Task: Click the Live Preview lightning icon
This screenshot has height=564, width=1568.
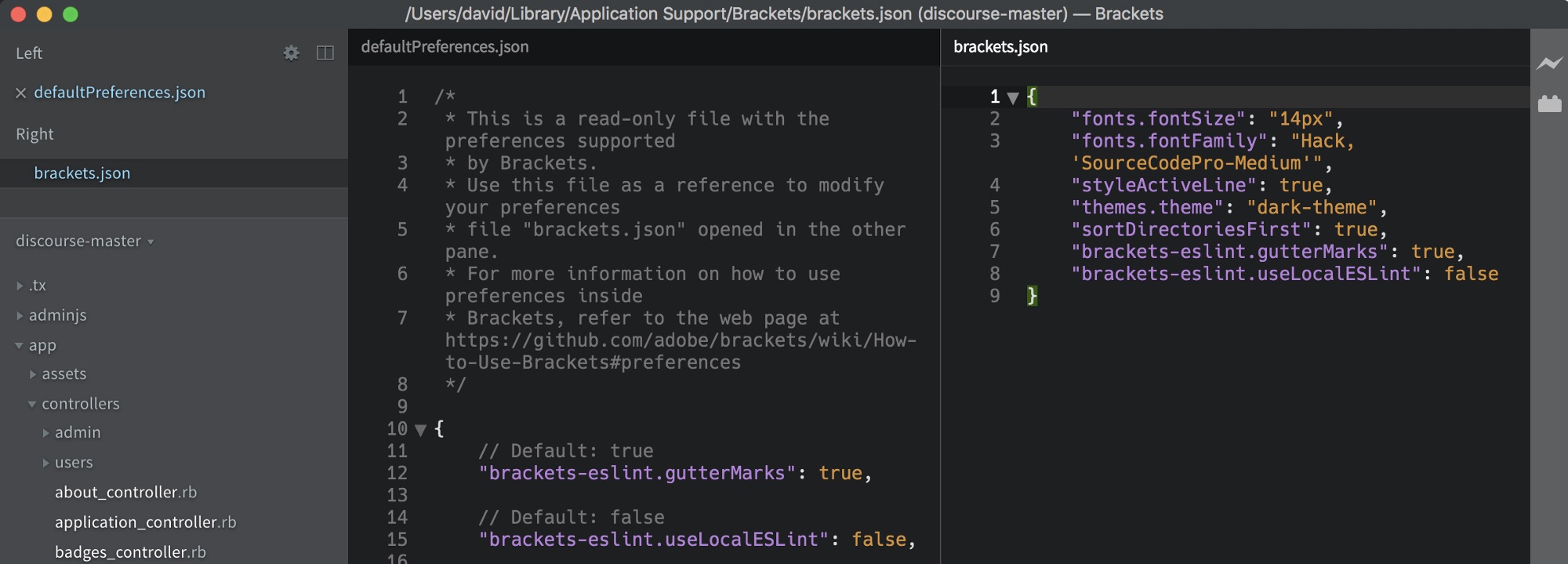Action: coord(1548,64)
